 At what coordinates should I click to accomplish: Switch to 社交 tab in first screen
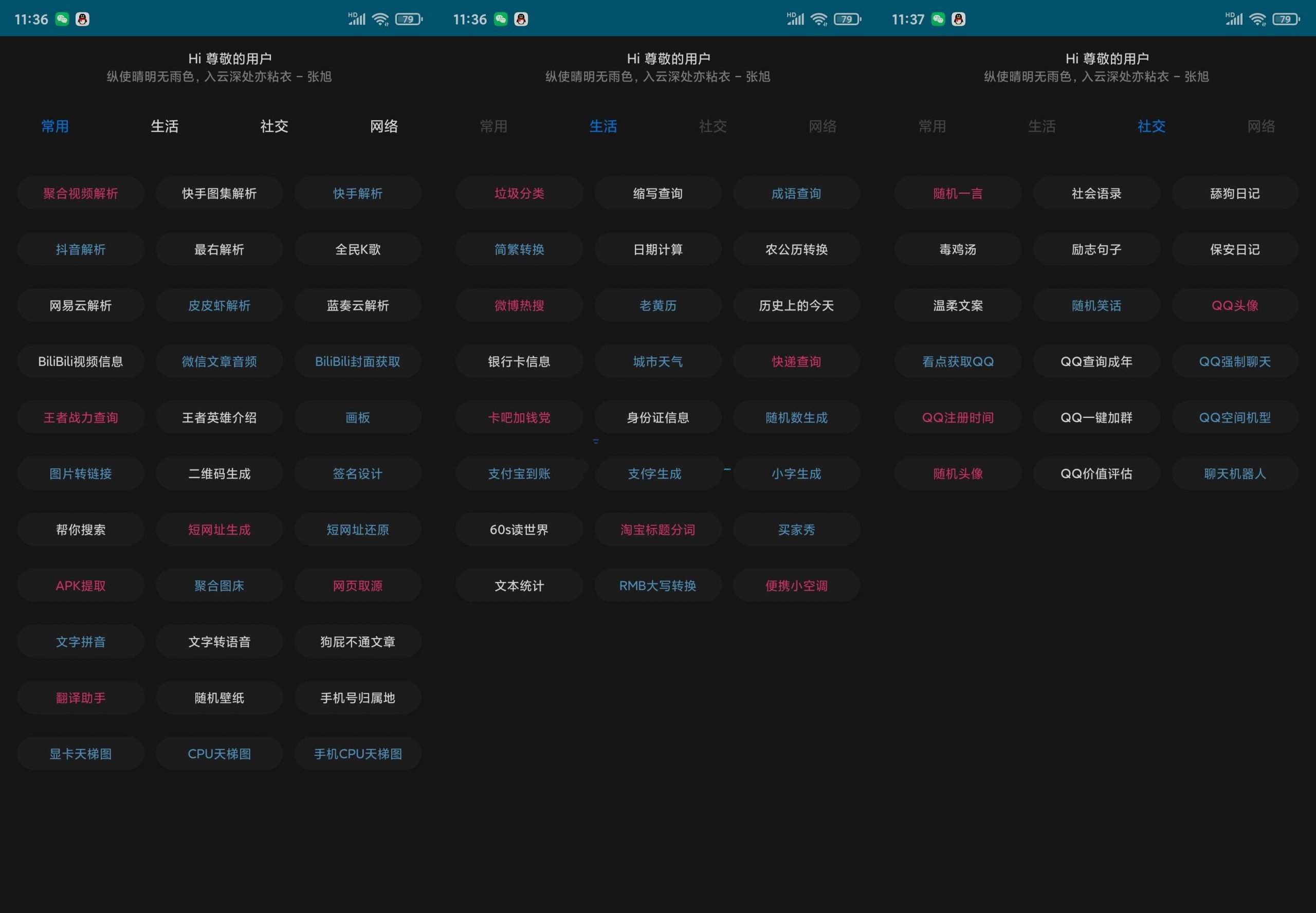(274, 126)
